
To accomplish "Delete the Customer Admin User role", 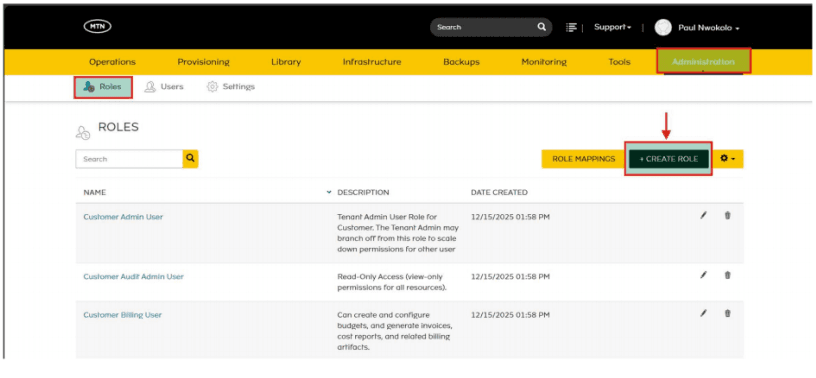I will (x=728, y=215).
